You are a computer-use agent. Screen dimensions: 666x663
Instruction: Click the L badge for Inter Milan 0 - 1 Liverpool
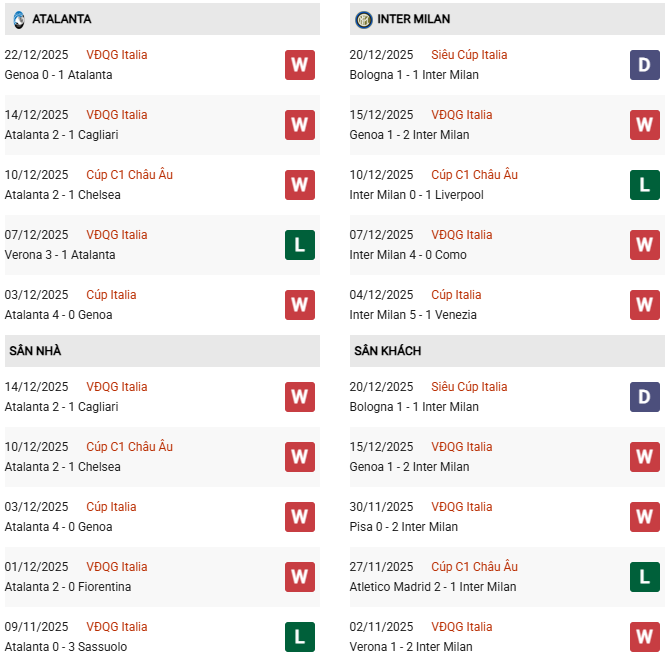(645, 185)
